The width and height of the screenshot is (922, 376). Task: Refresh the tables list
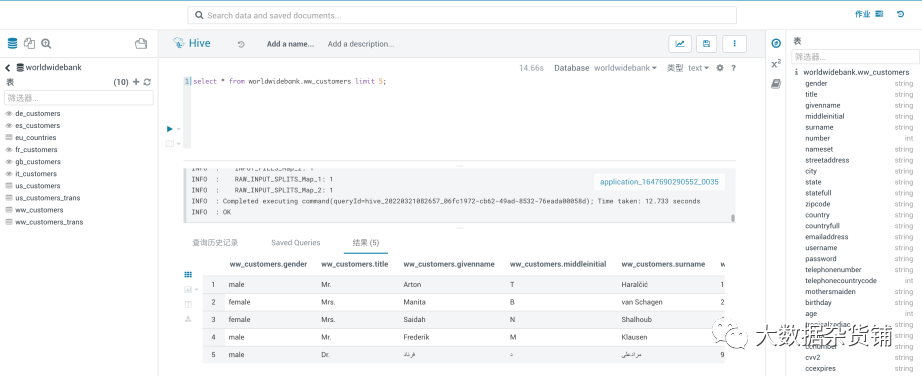tap(147, 82)
